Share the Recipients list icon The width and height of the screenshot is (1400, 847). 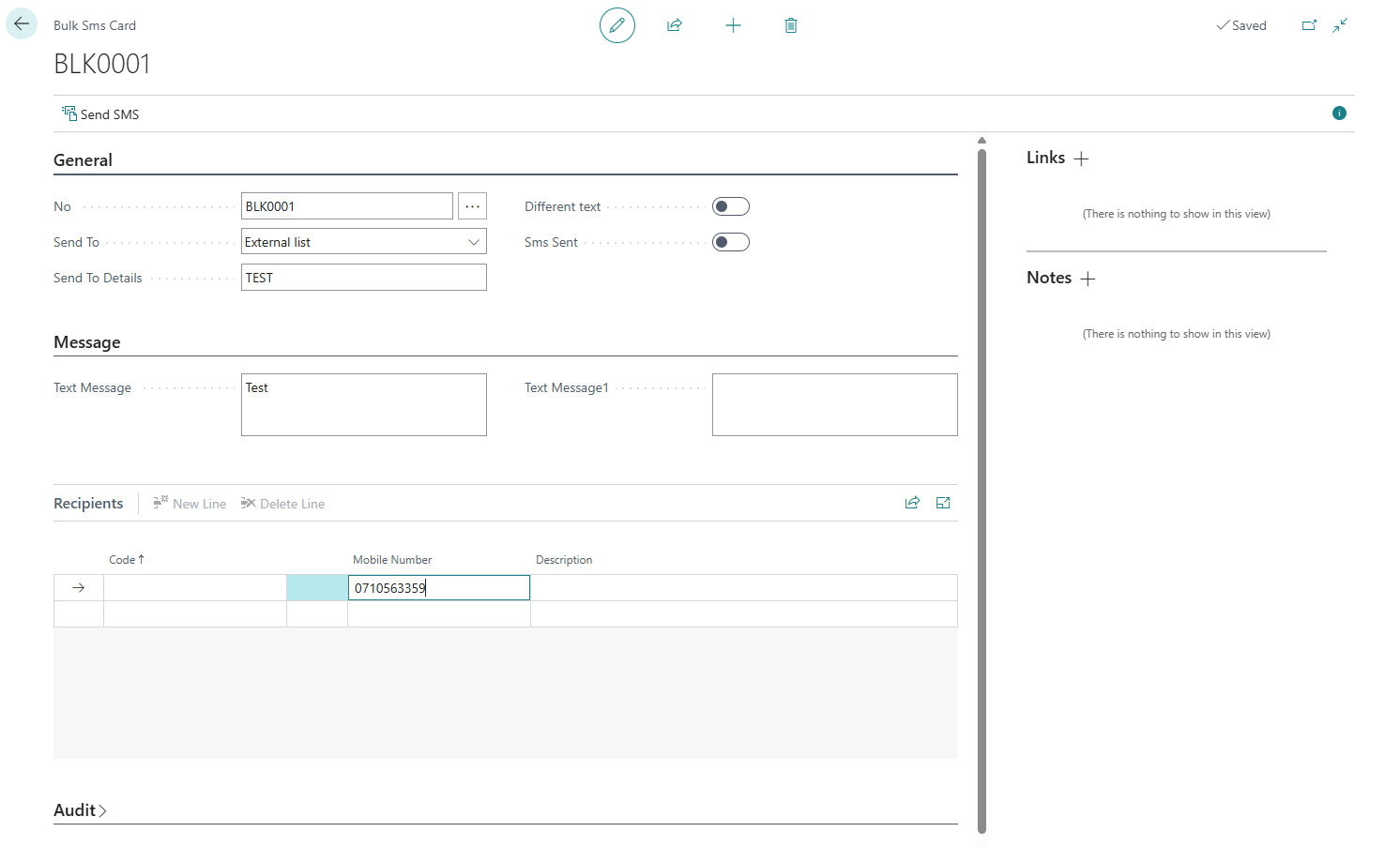pos(912,503)
